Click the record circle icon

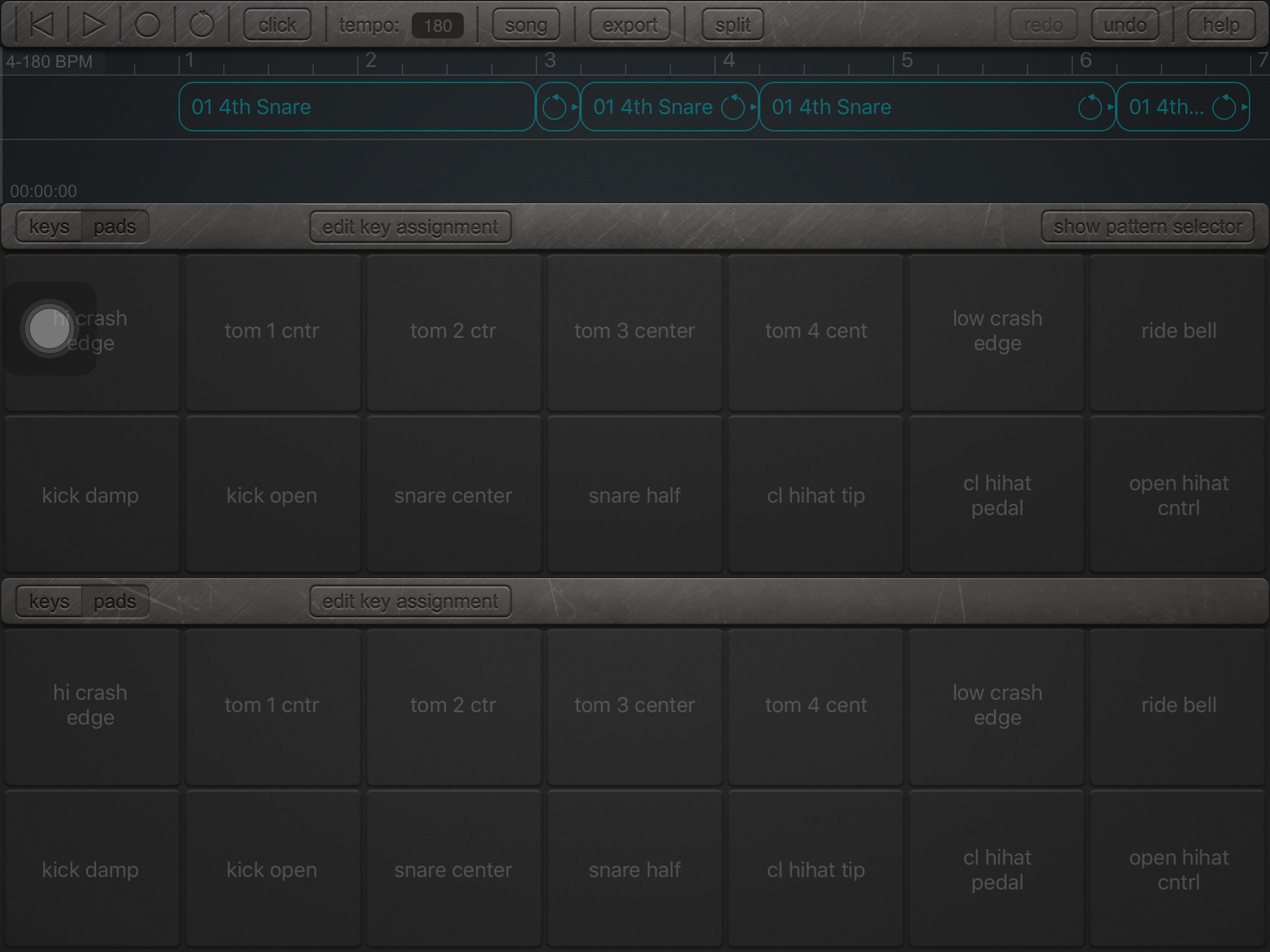(x=147, y=25)
